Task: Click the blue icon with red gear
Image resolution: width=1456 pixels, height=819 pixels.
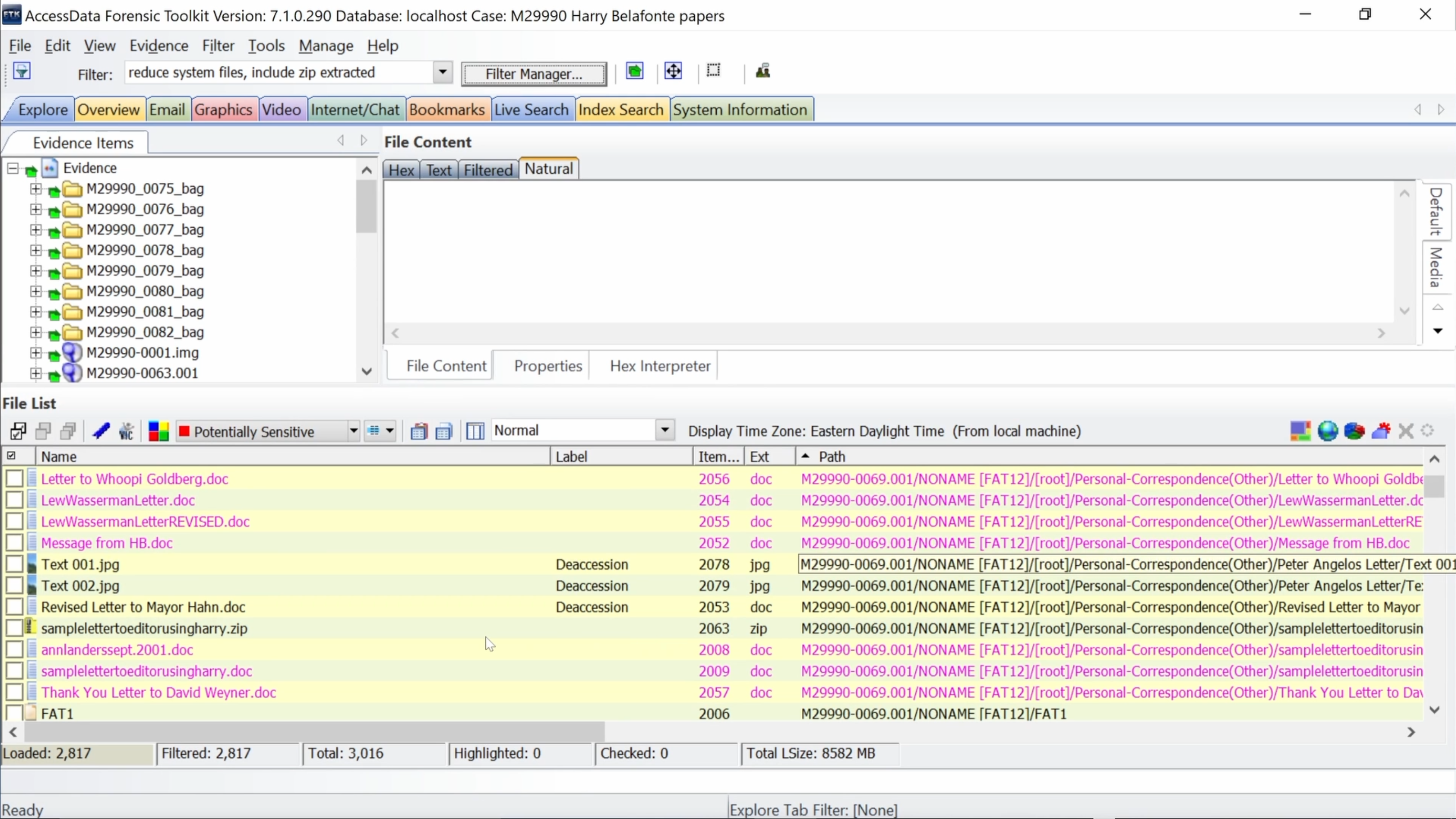Action: tap(1381, 431)
